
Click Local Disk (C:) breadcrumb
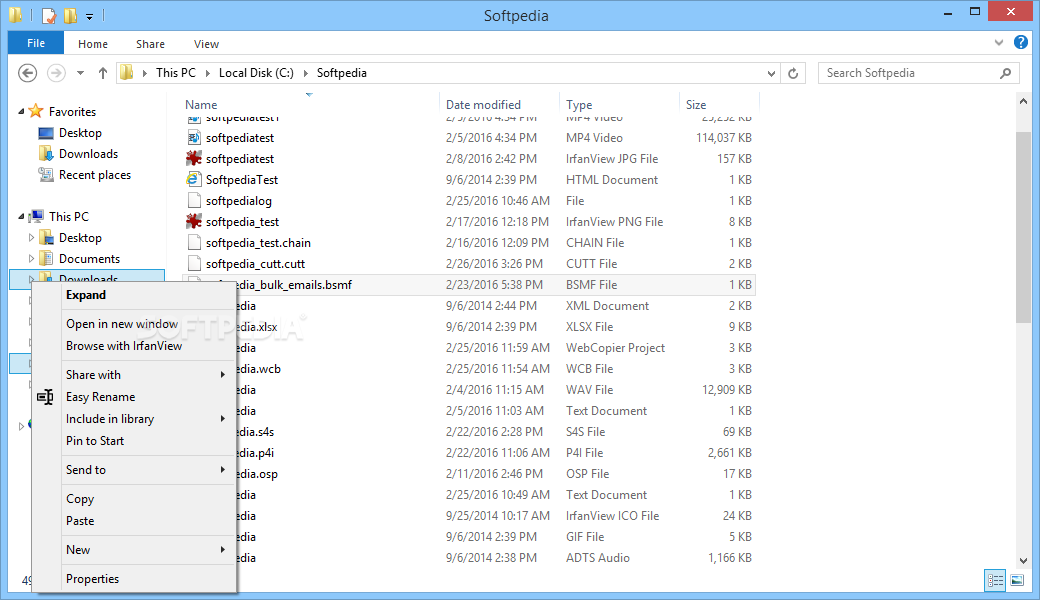256,73
